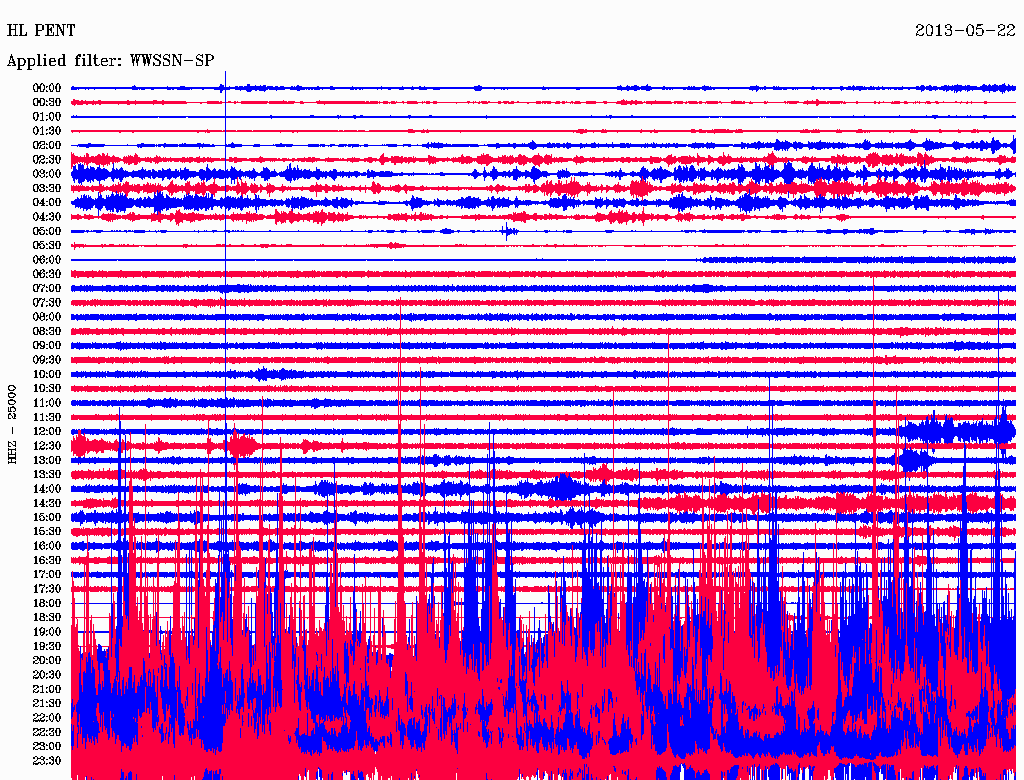Click the 13:30 trace label
Image resolution: width=1024 pixels, height=780 pixels.
(x=47, y=474)
